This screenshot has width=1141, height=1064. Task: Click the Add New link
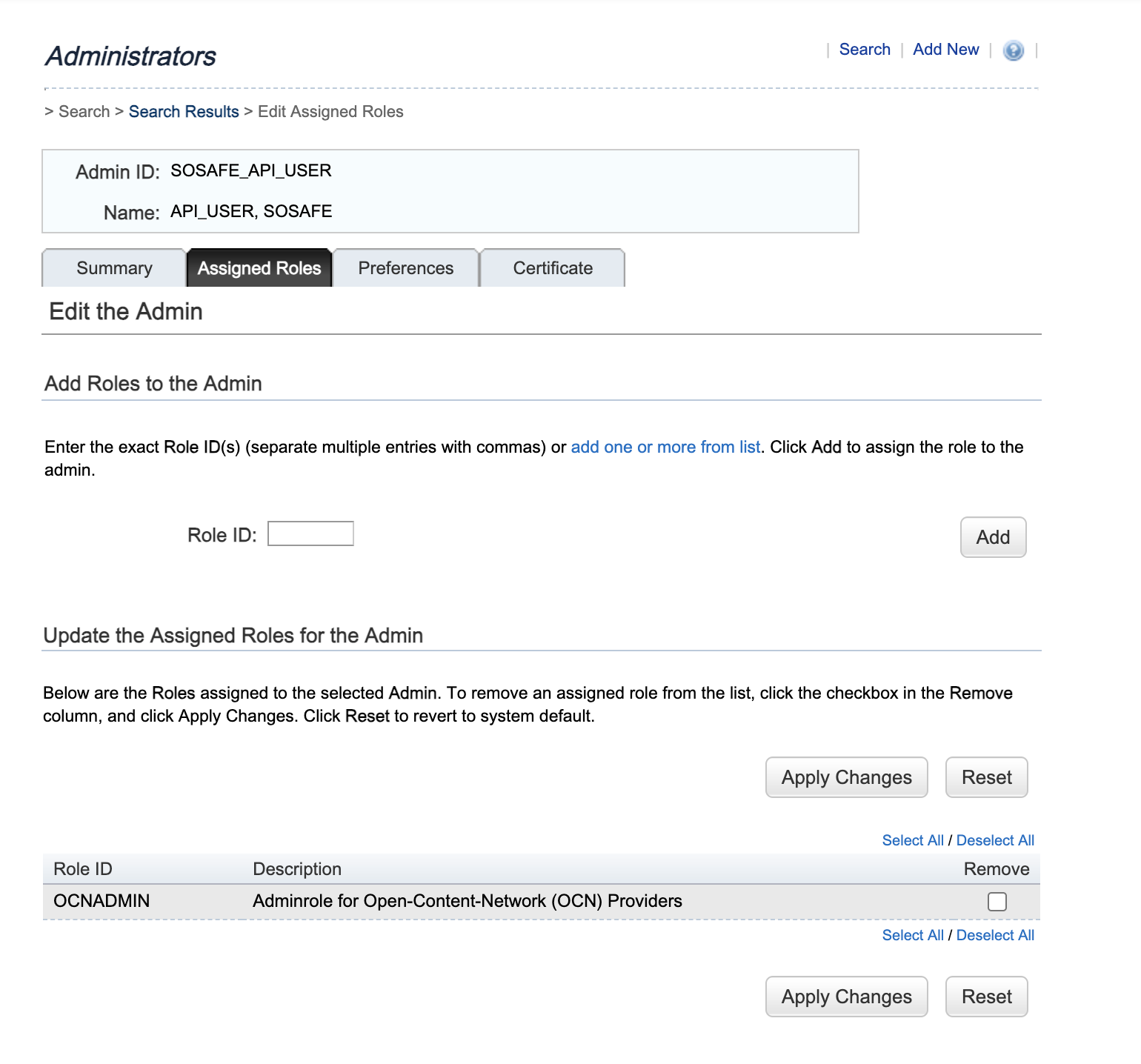(x=945, y=50)
